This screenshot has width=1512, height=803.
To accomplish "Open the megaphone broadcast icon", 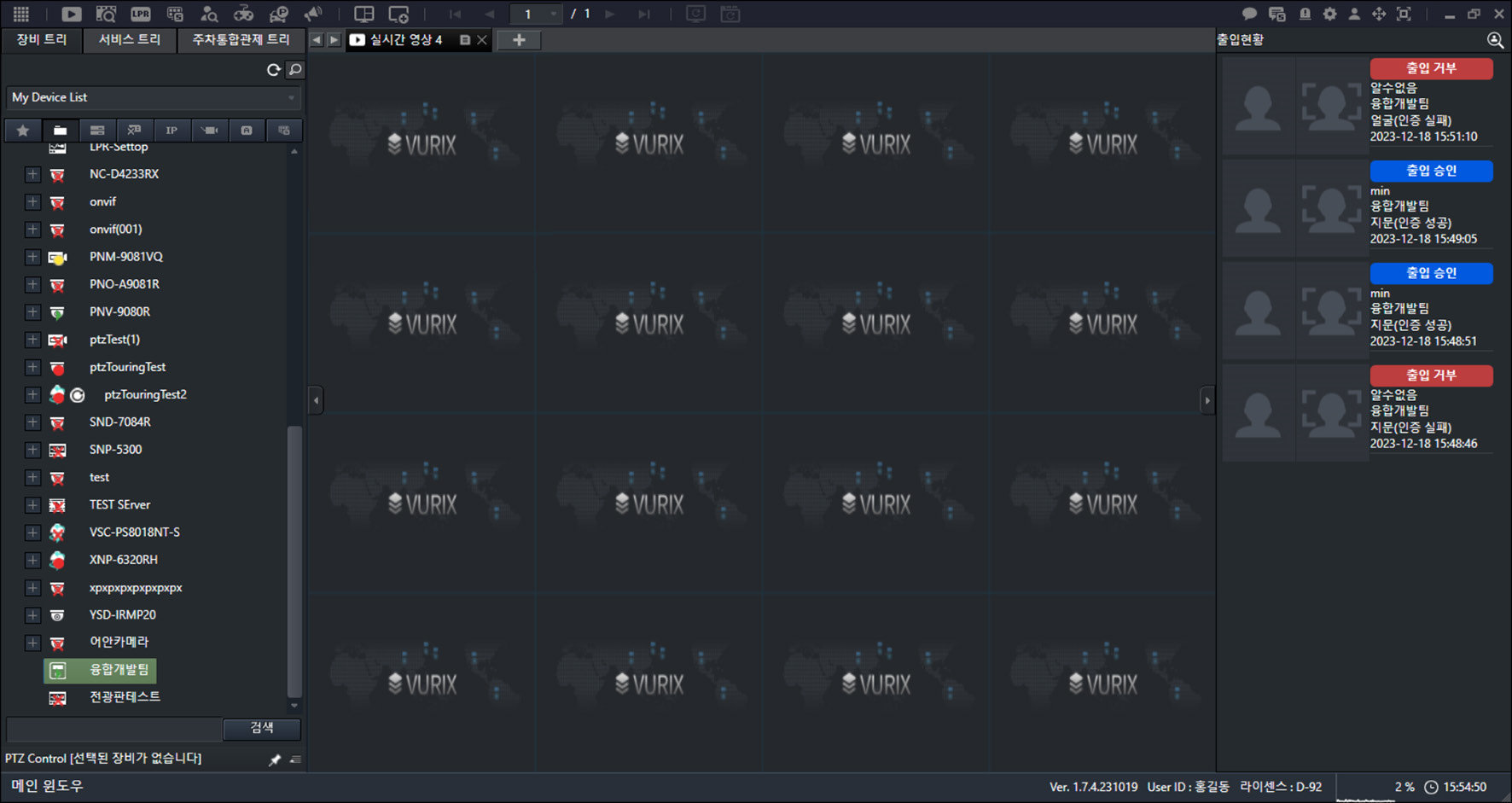I will coord(314,14).
